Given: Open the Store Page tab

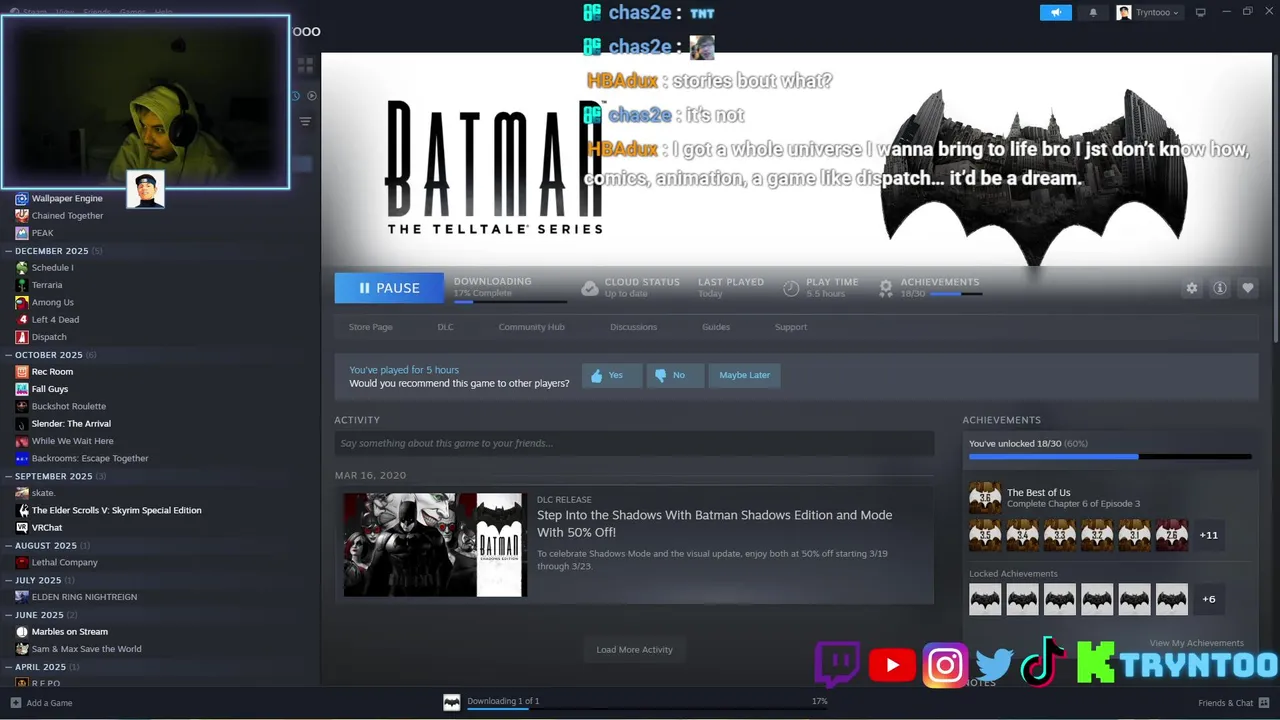Looking at the screenshot, I should (370, 327).
